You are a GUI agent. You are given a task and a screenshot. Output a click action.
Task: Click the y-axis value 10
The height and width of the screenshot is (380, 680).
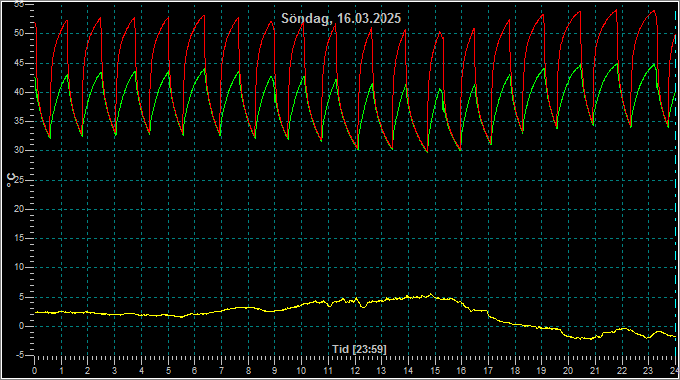(19, 267)
